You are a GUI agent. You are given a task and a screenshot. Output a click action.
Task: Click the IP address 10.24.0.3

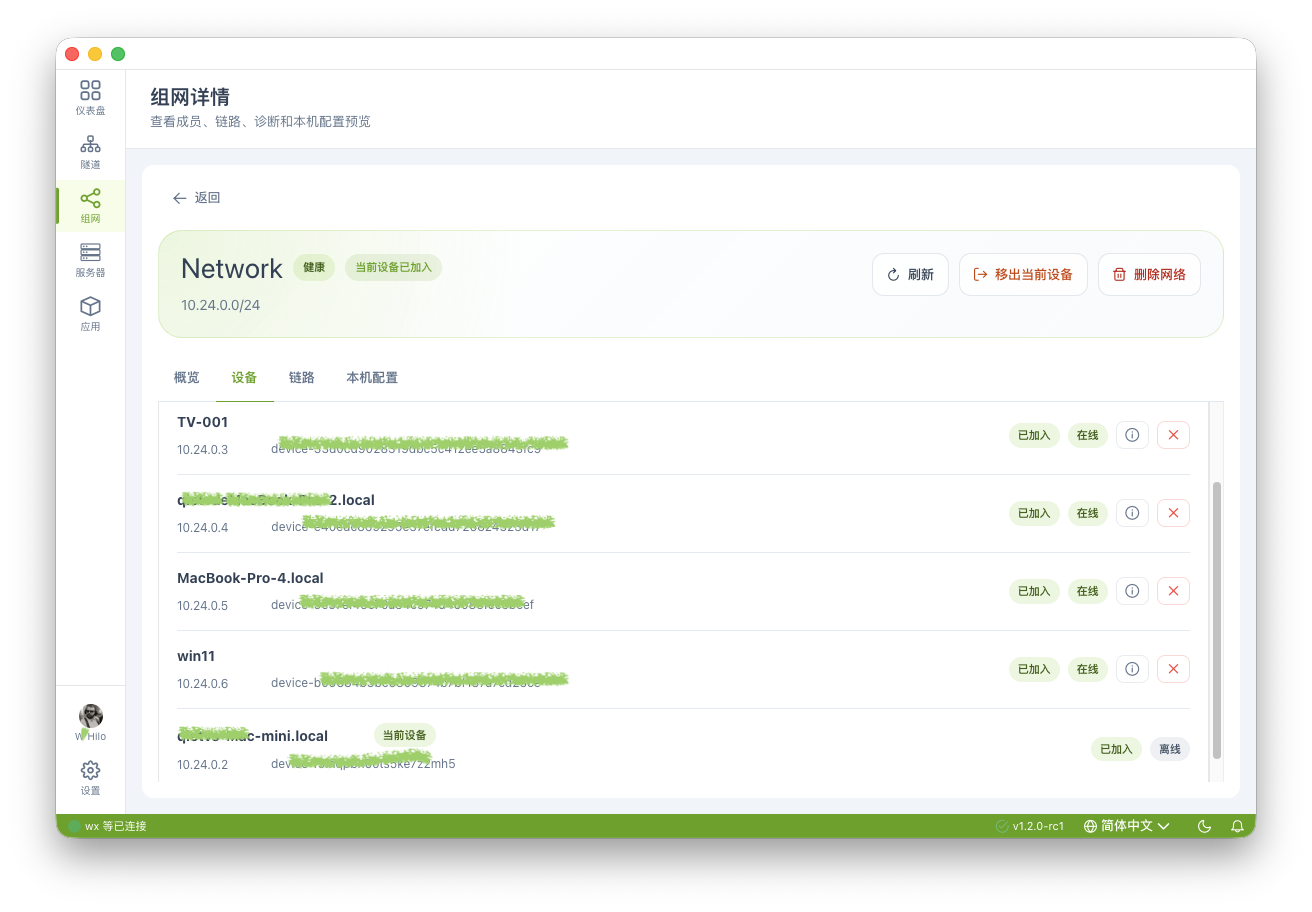coord(203,449)
